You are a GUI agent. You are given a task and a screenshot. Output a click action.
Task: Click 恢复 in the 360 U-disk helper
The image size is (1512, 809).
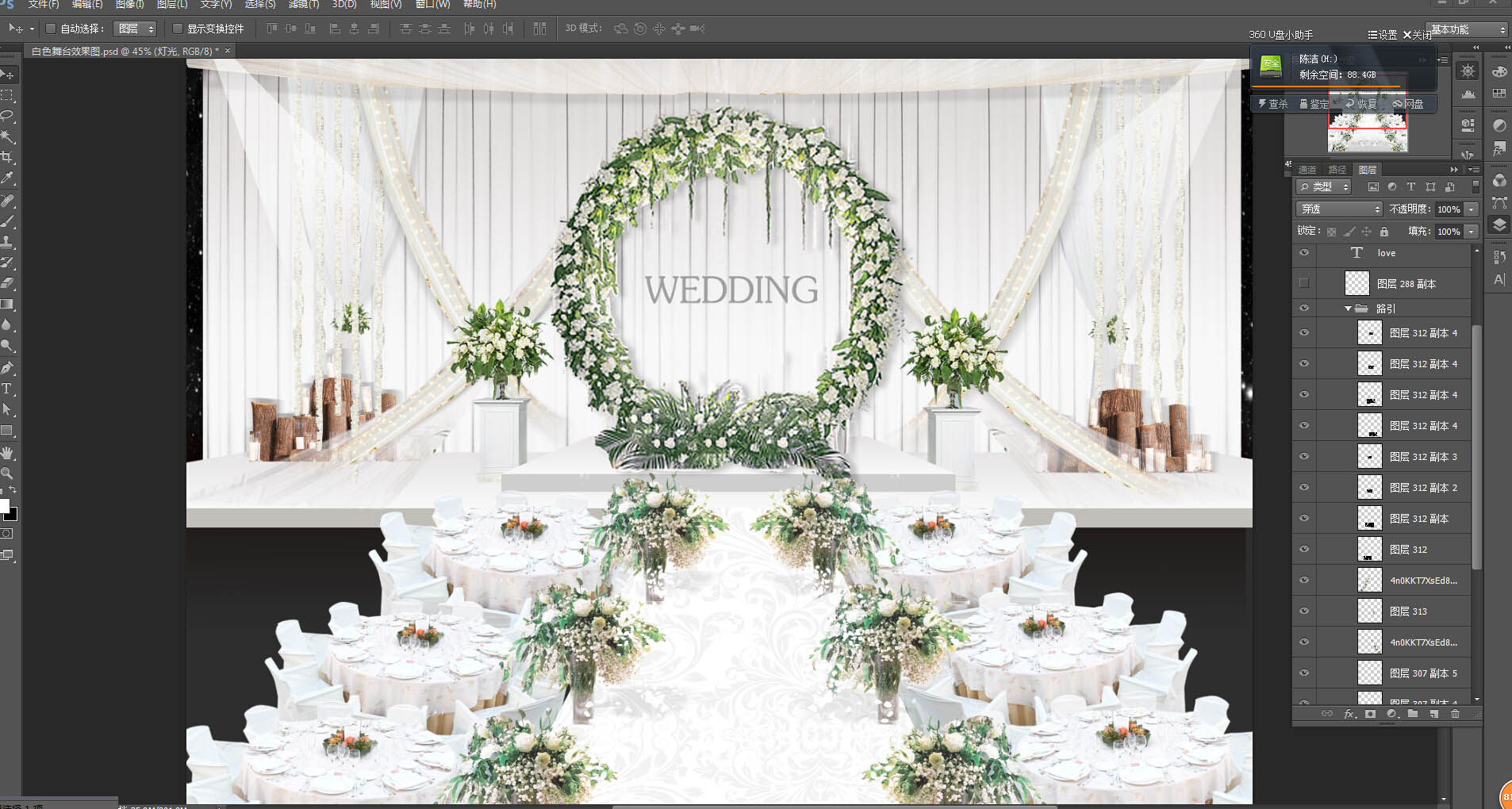coord(1361,104)
